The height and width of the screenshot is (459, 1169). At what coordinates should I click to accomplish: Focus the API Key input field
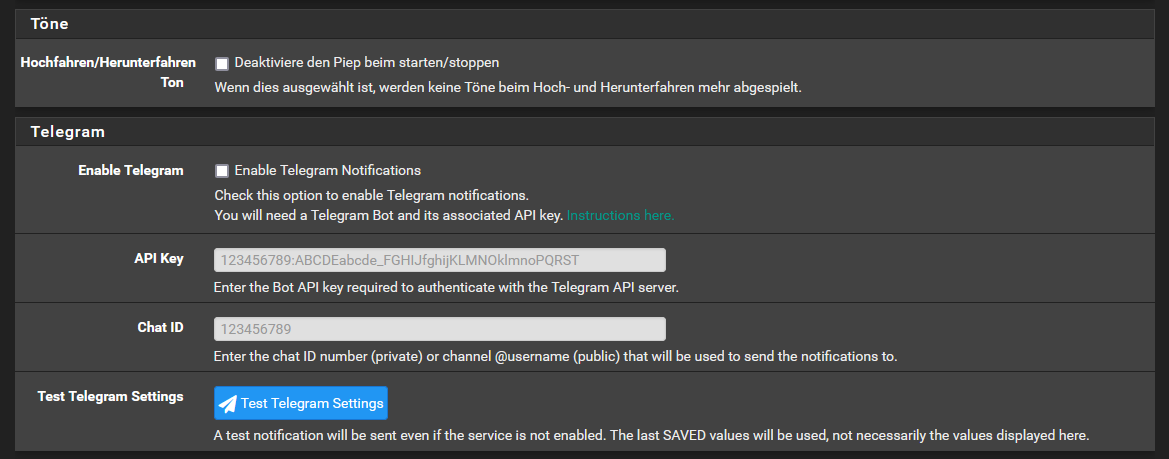pos(440,260)
